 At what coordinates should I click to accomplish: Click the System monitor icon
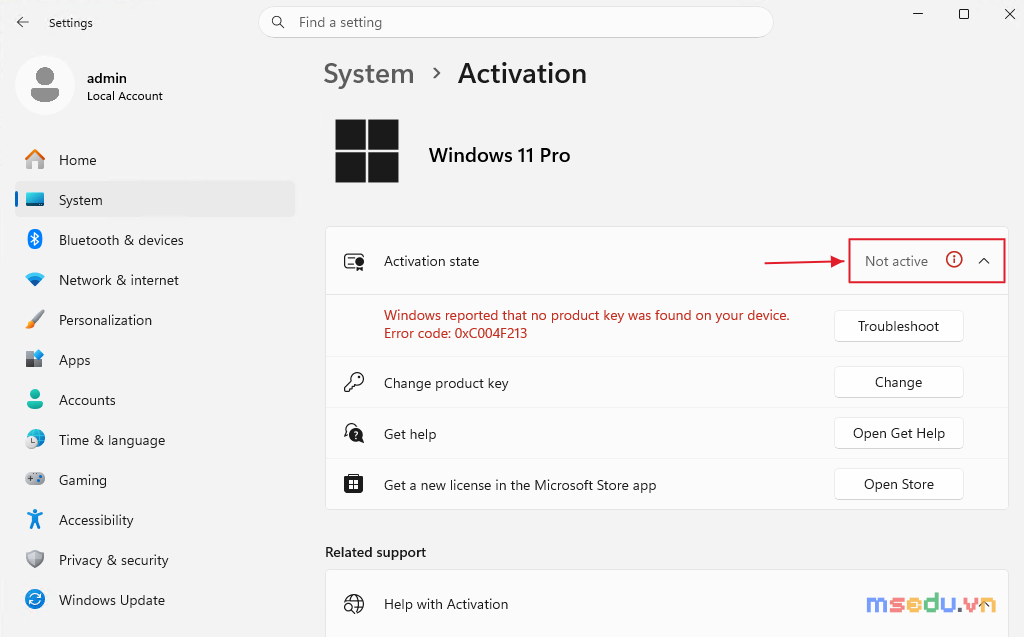coord(35,199)
